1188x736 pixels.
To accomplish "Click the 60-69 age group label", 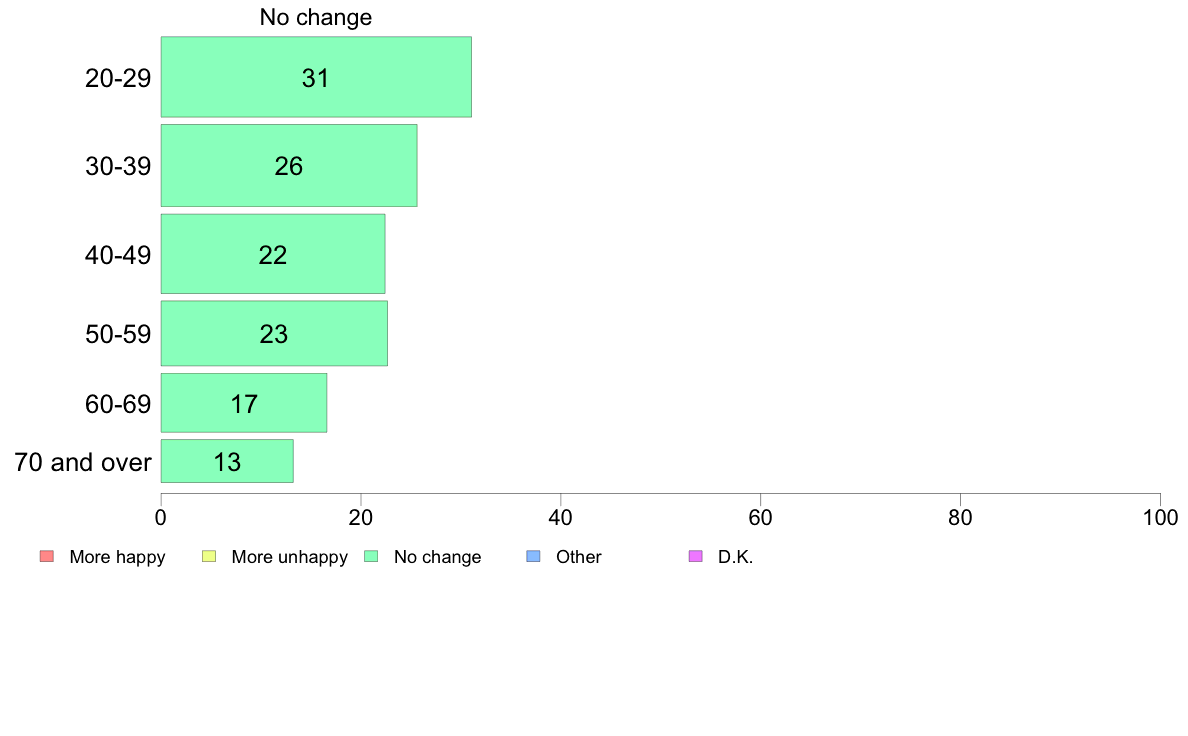I will [x=118, y=404].
